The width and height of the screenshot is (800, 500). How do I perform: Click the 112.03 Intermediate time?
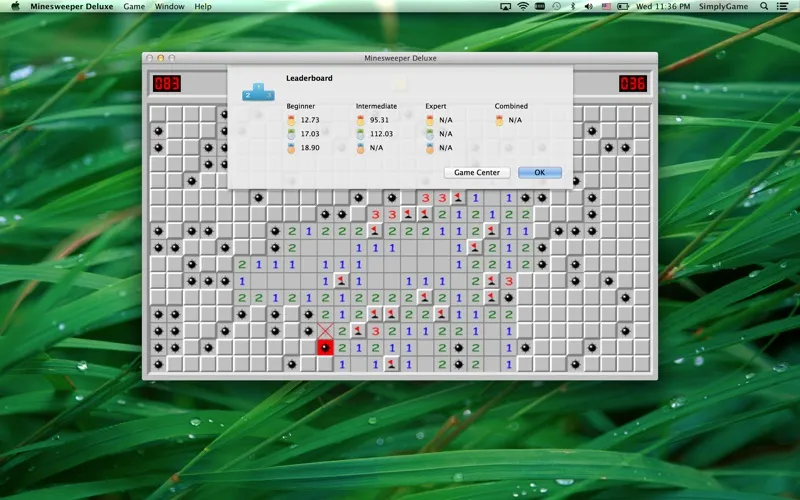pyautogui.click(x=381, y=134)
